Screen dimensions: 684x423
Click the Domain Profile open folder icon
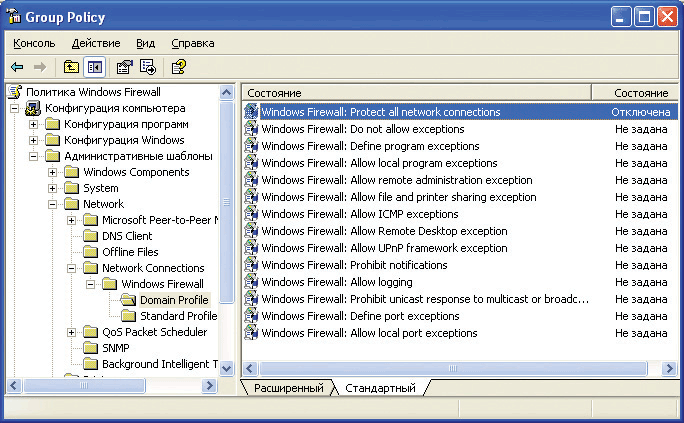click(128, 300)
